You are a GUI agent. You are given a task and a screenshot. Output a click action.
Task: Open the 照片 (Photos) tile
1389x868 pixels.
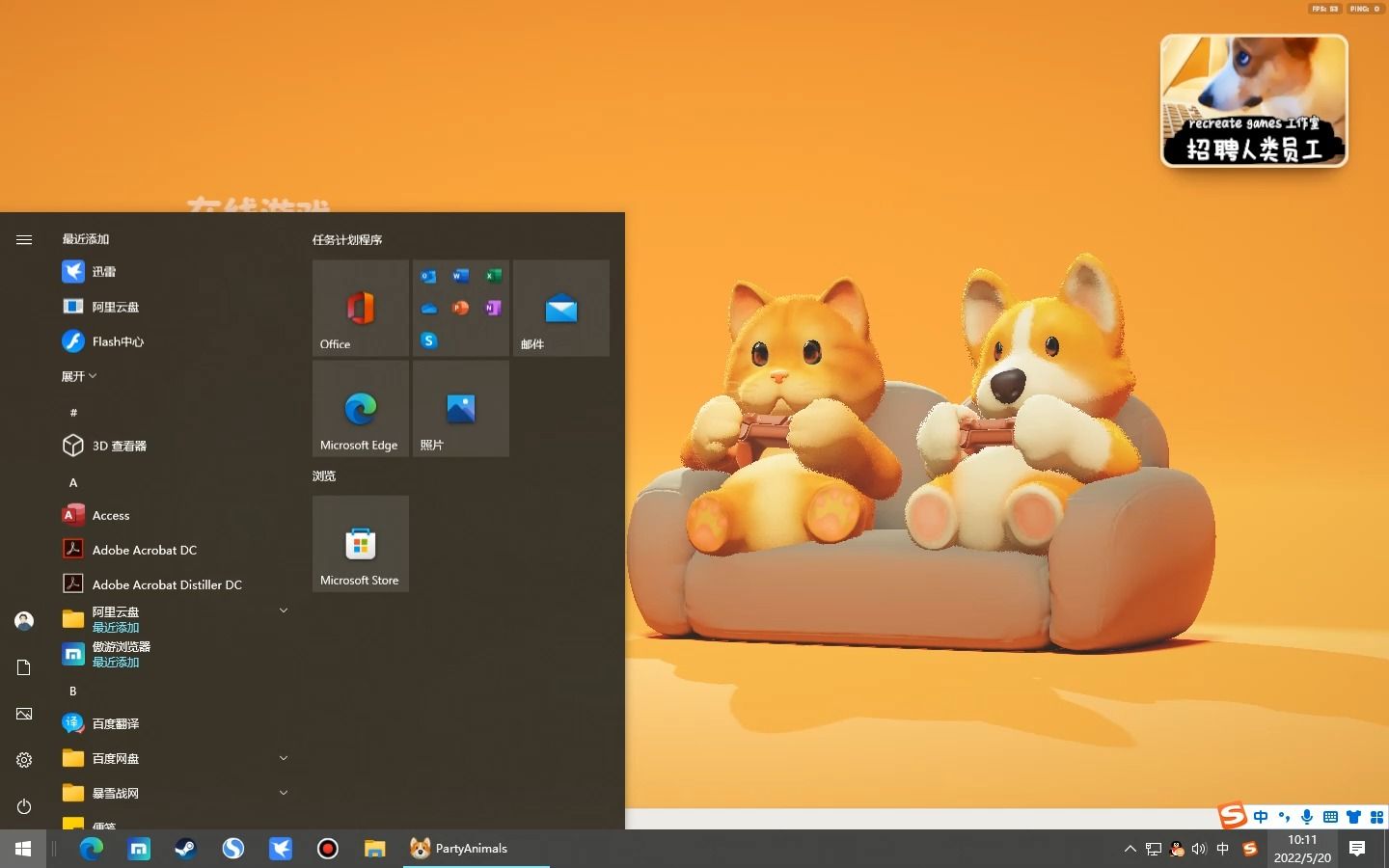461,409
